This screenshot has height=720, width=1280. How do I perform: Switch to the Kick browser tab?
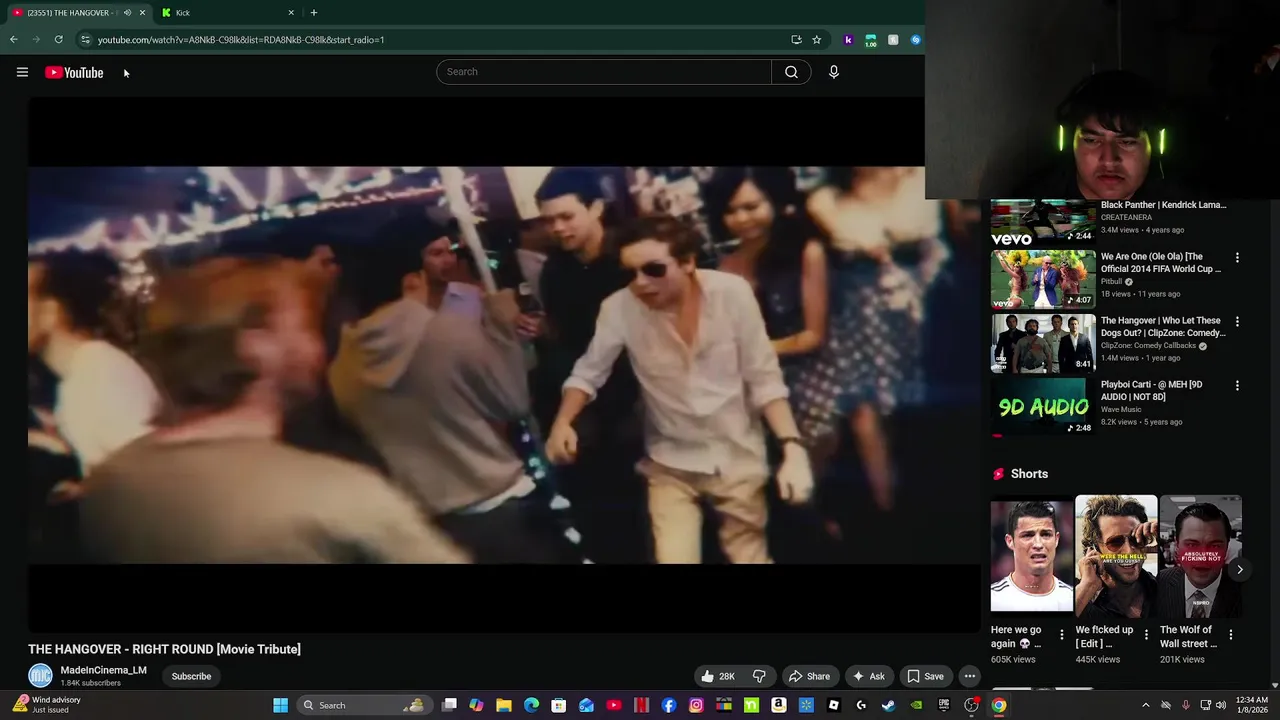(227, 13)
